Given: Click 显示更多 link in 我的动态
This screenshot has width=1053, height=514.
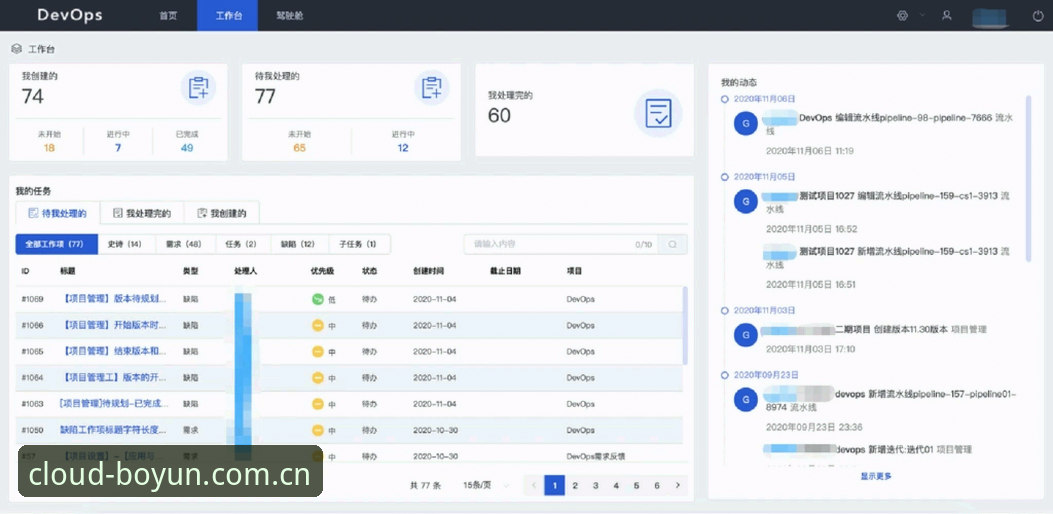Looking at the screenshot, I should pyautogui.click(x=876, y=476).
